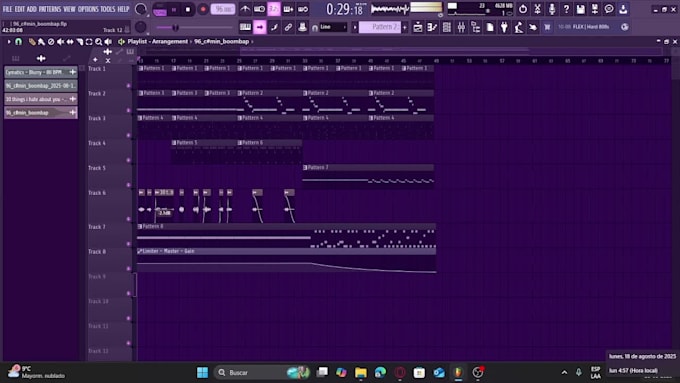Open the OPTIONS menu

pyautogui.click(x=88, y=9)
